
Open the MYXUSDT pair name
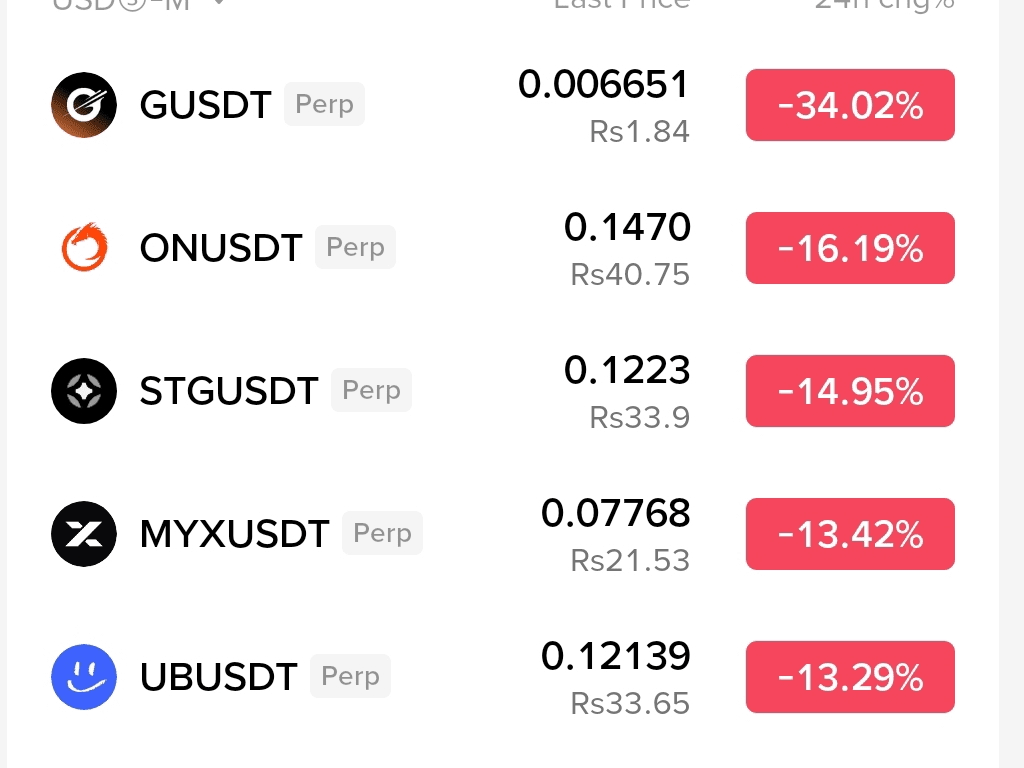tap(234, 534)
